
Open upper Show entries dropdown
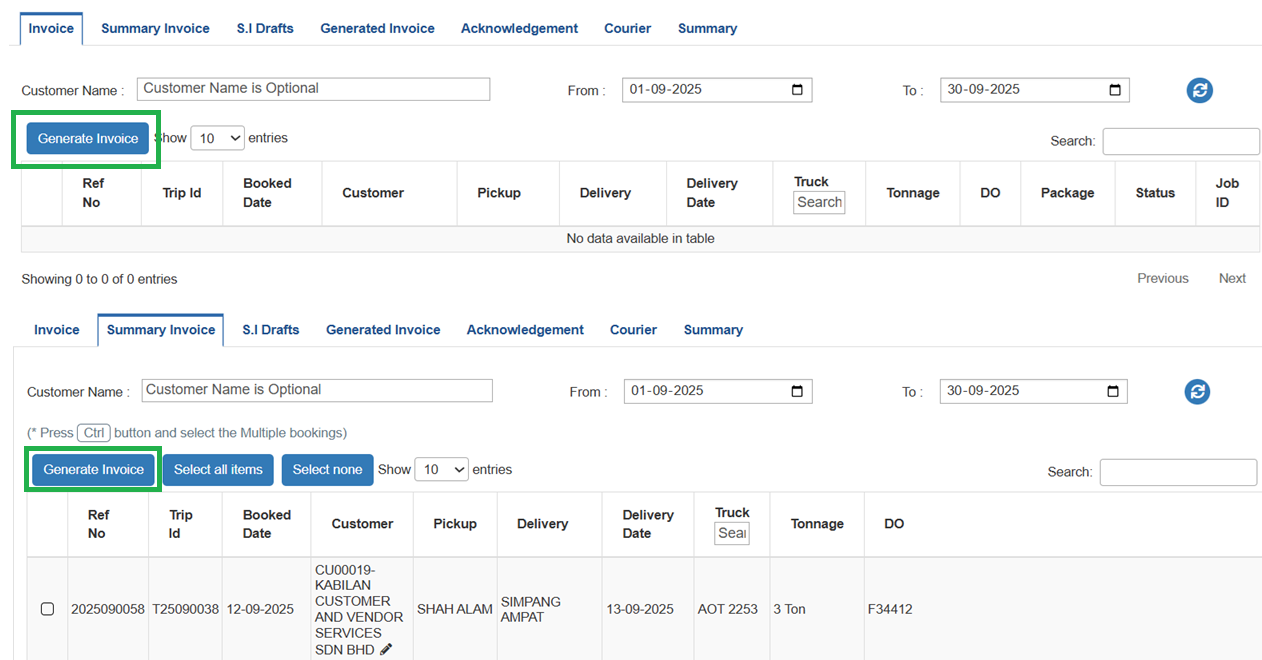point(217,138)
